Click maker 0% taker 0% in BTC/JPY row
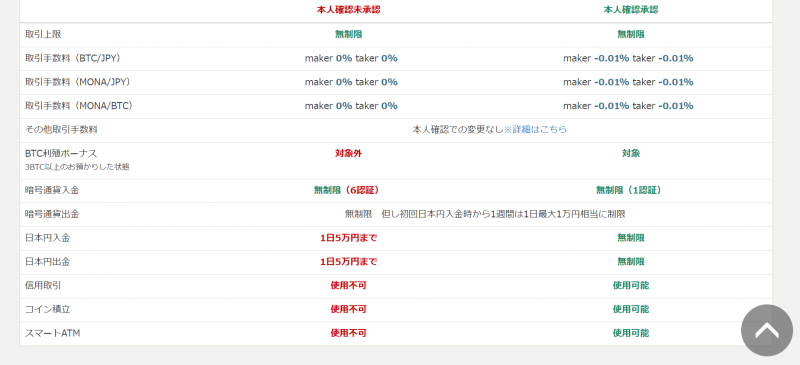This screenshot has height=365, width=800. coord(351,58)
